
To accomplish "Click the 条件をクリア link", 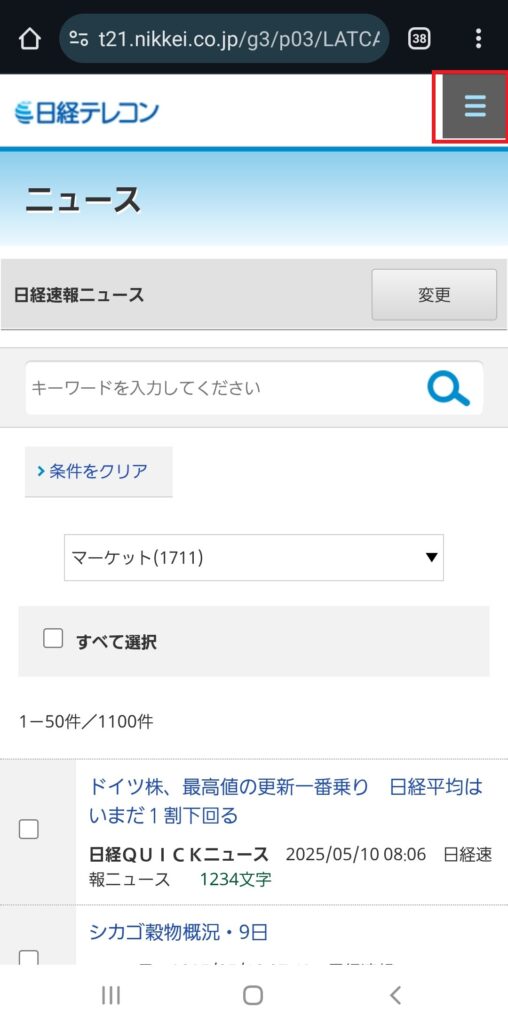I will [99, 472].
